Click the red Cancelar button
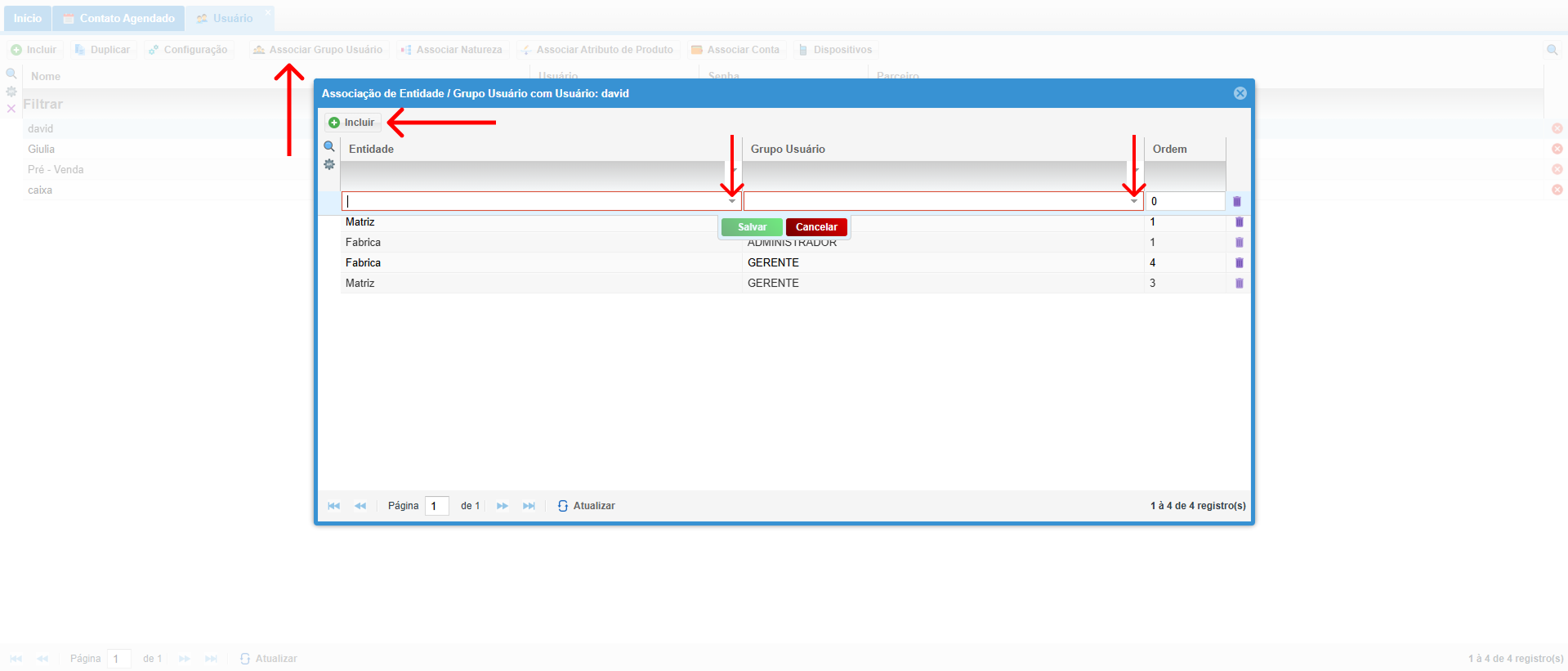This screenshot has width=1568, height=671. [x=815, y=227]
